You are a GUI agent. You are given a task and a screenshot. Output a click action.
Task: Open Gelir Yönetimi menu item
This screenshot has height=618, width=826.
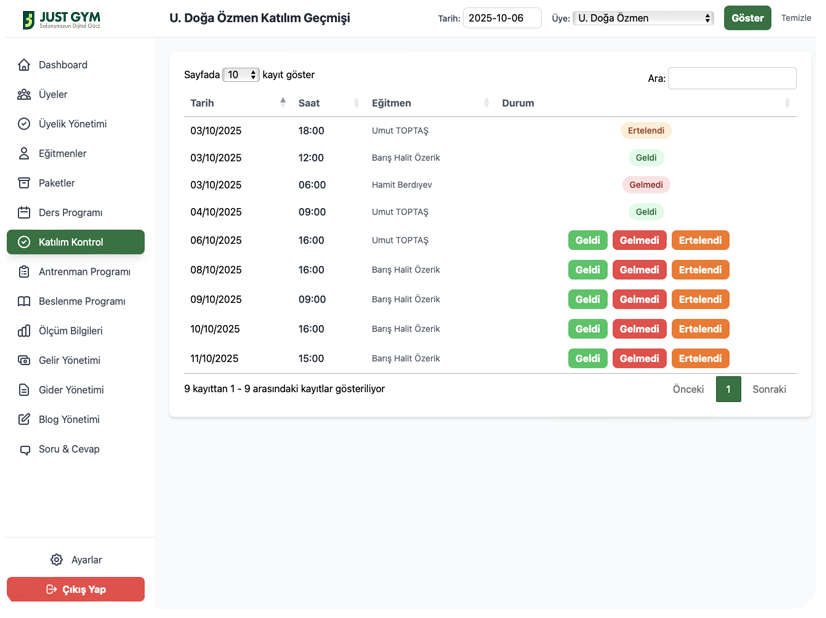tap(69, 361)
